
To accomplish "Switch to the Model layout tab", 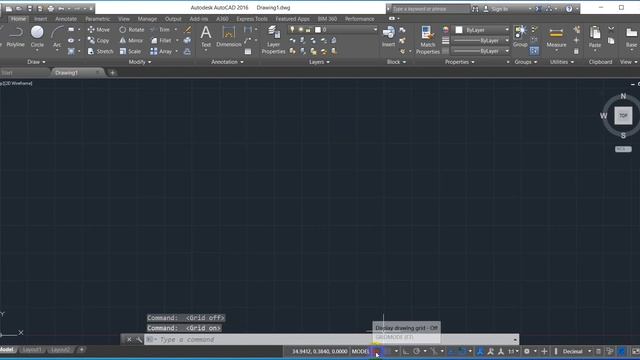I will [7, 350].
